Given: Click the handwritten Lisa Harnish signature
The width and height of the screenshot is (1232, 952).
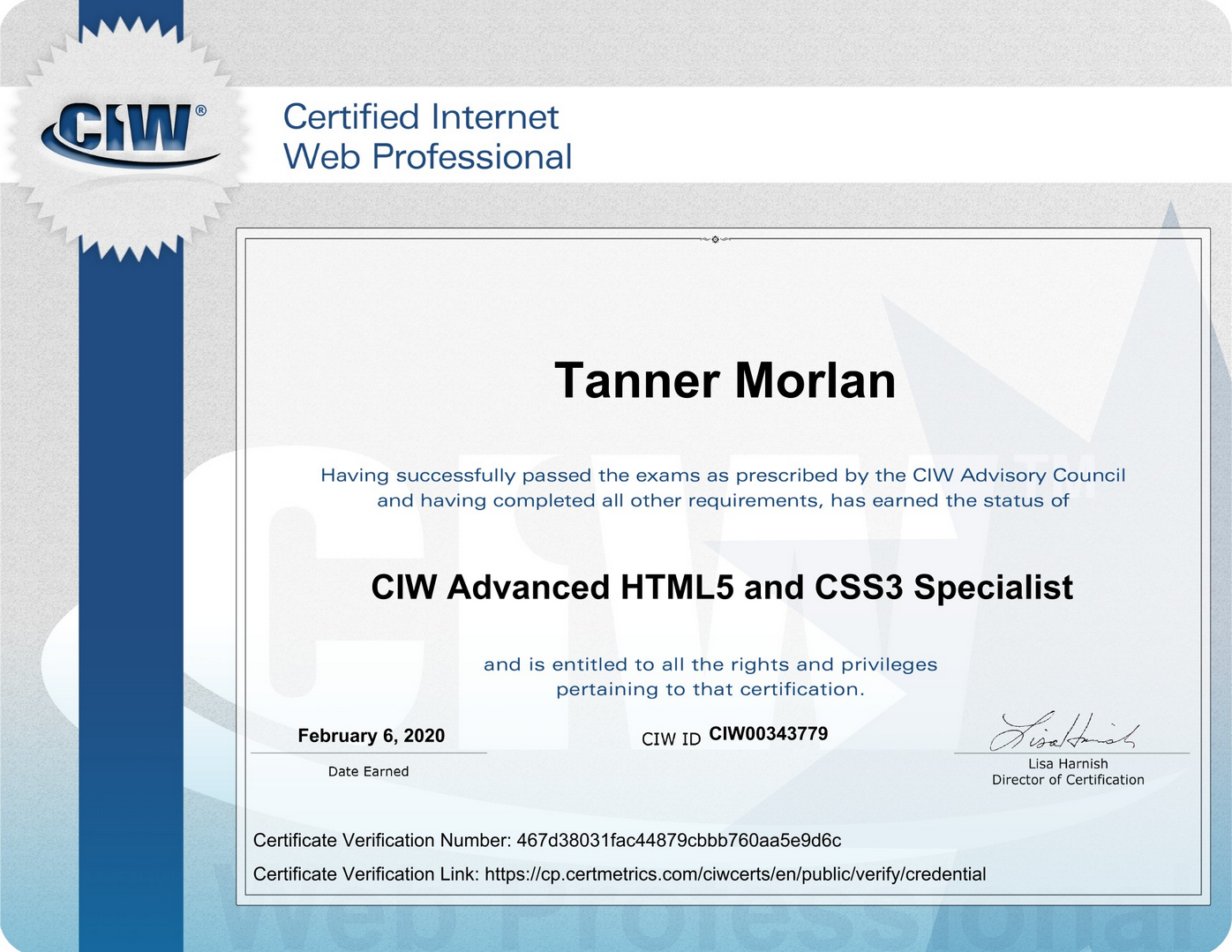Looking at the screenshot, I should [x=1063, y=731].
